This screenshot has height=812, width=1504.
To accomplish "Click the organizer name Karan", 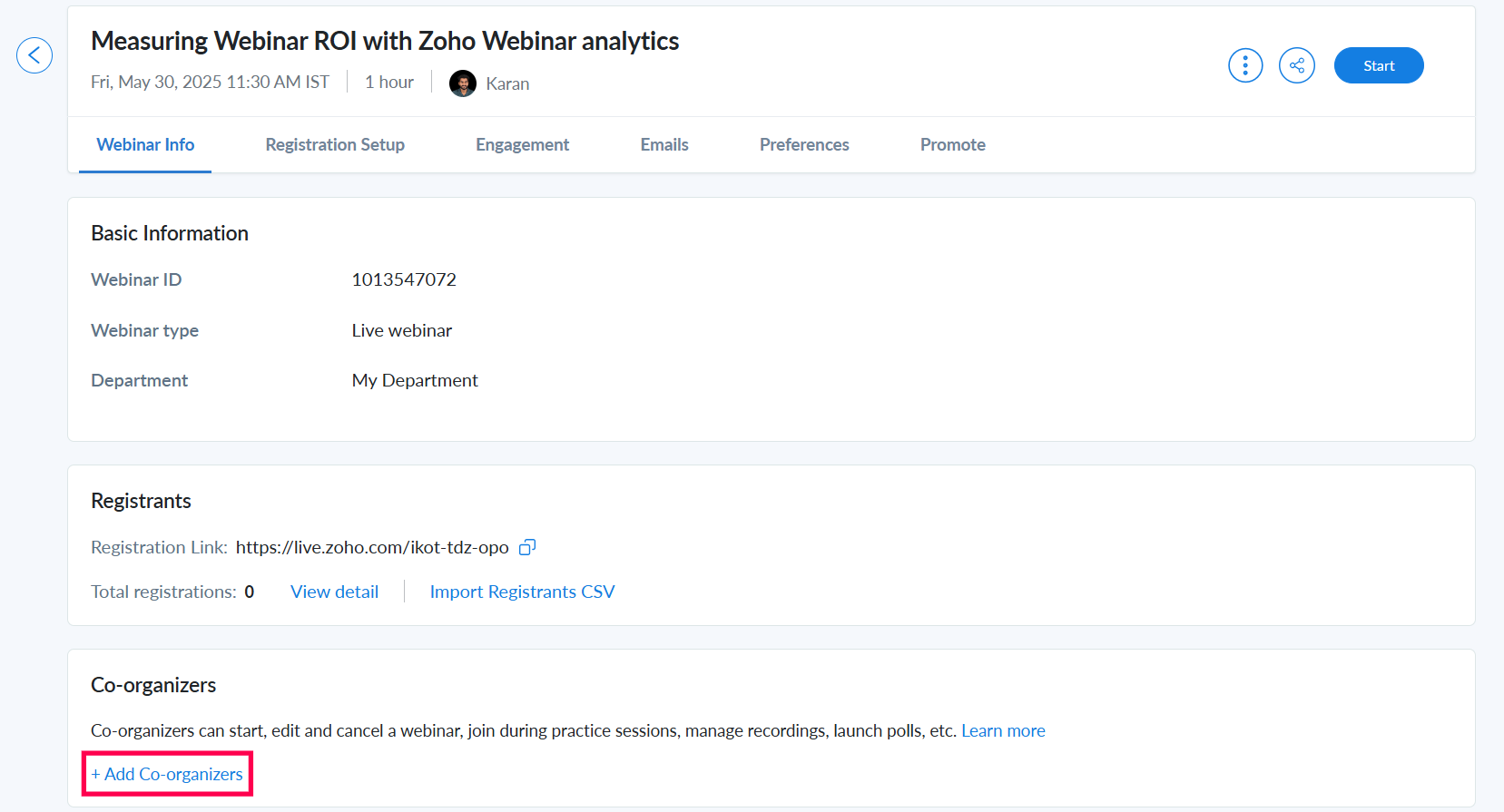I will tap(507, 83).
